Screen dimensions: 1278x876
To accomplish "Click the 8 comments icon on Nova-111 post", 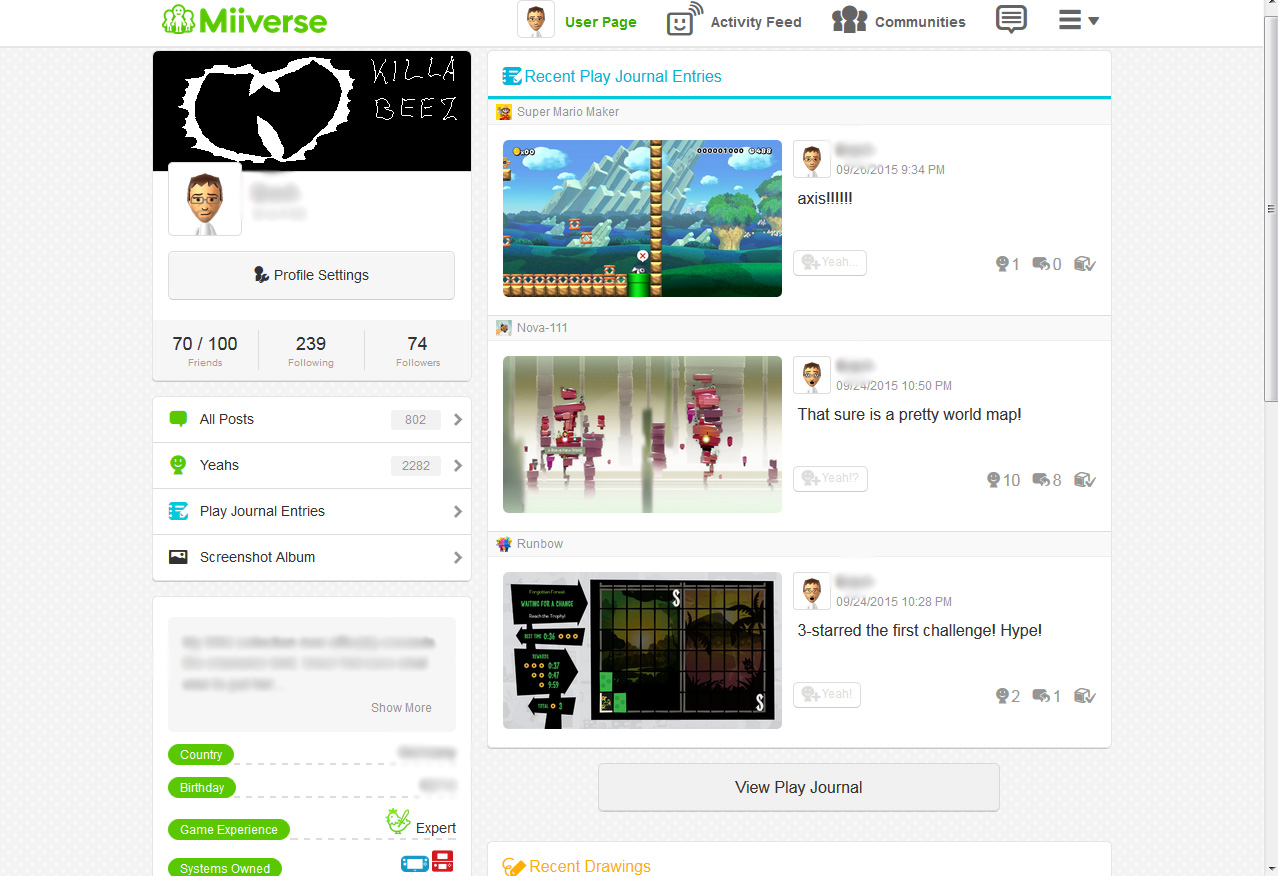I will [1047, 480].
